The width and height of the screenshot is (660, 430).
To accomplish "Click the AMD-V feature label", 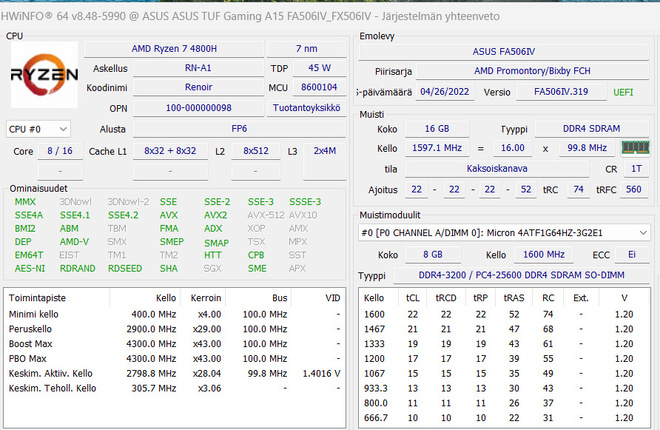I will point(74,242).
